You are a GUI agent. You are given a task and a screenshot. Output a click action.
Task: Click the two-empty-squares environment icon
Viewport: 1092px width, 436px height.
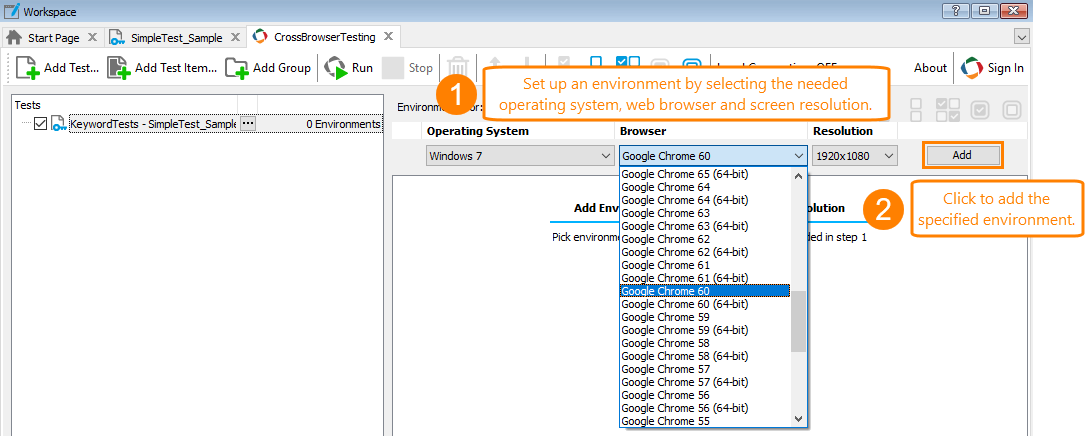[916, 109]
